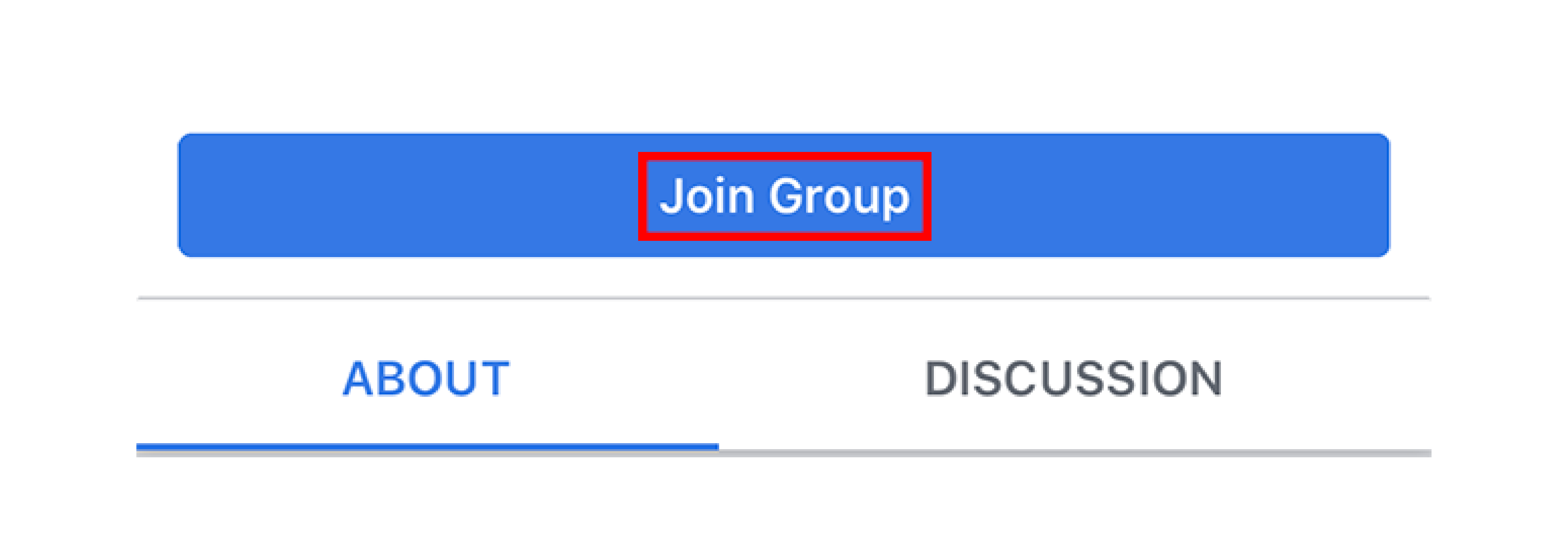Switch to the DISCUSSION tab
1568x553 pixels.
tap(1074, 379)
